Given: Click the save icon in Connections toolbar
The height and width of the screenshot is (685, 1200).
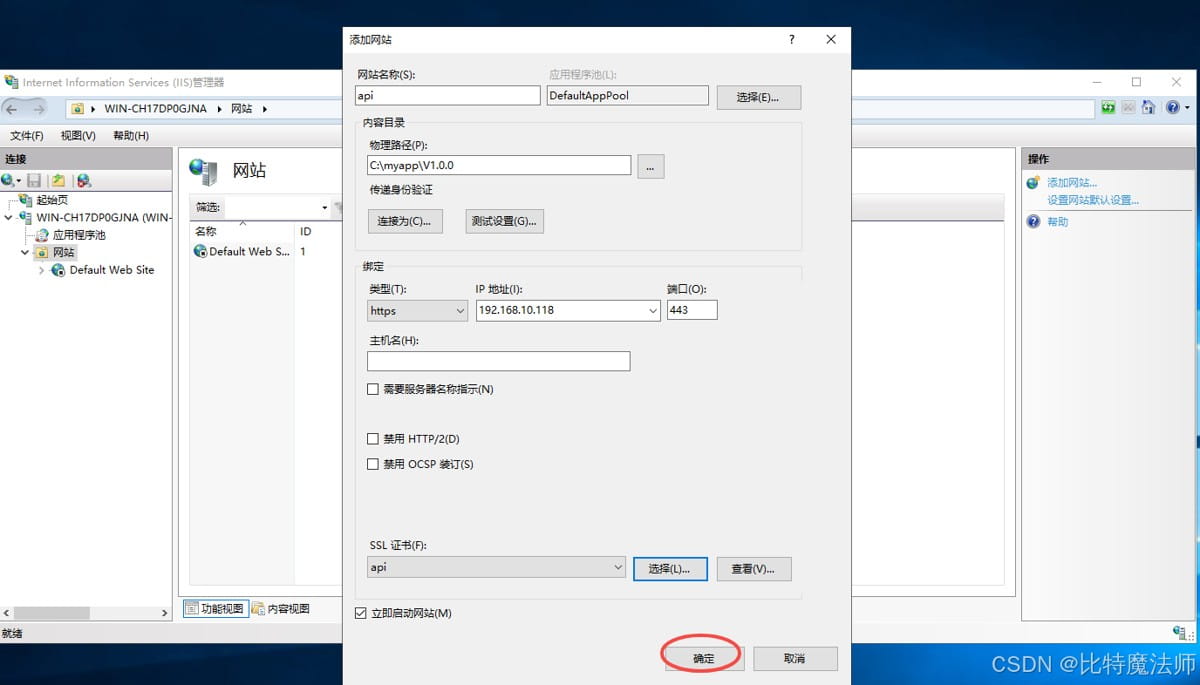Looking at the screenshot, I should 34,180.
